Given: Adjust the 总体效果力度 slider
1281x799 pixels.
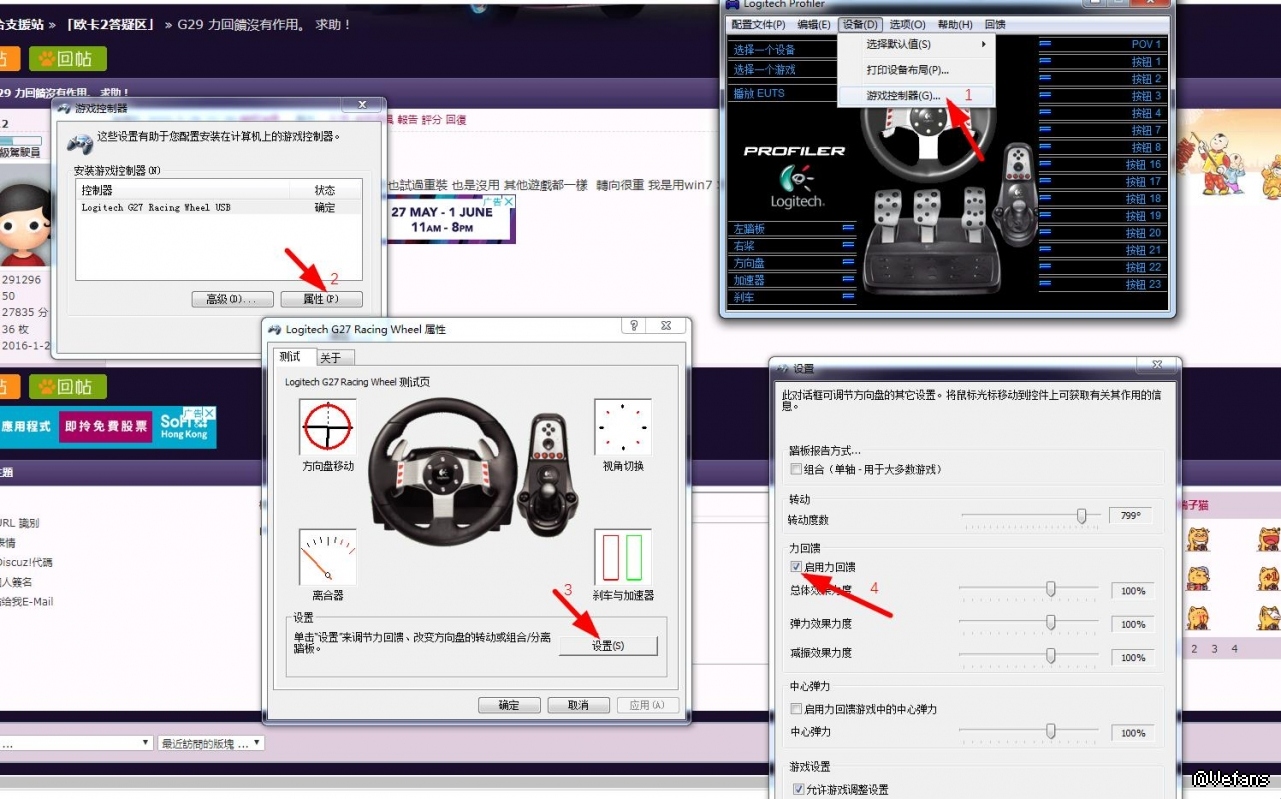Looking at the screenshot, I should coord(1050,590).
